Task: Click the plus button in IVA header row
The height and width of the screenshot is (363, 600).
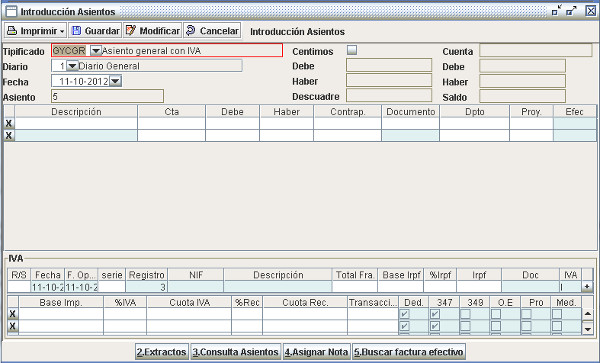Action: click(587, 286)
